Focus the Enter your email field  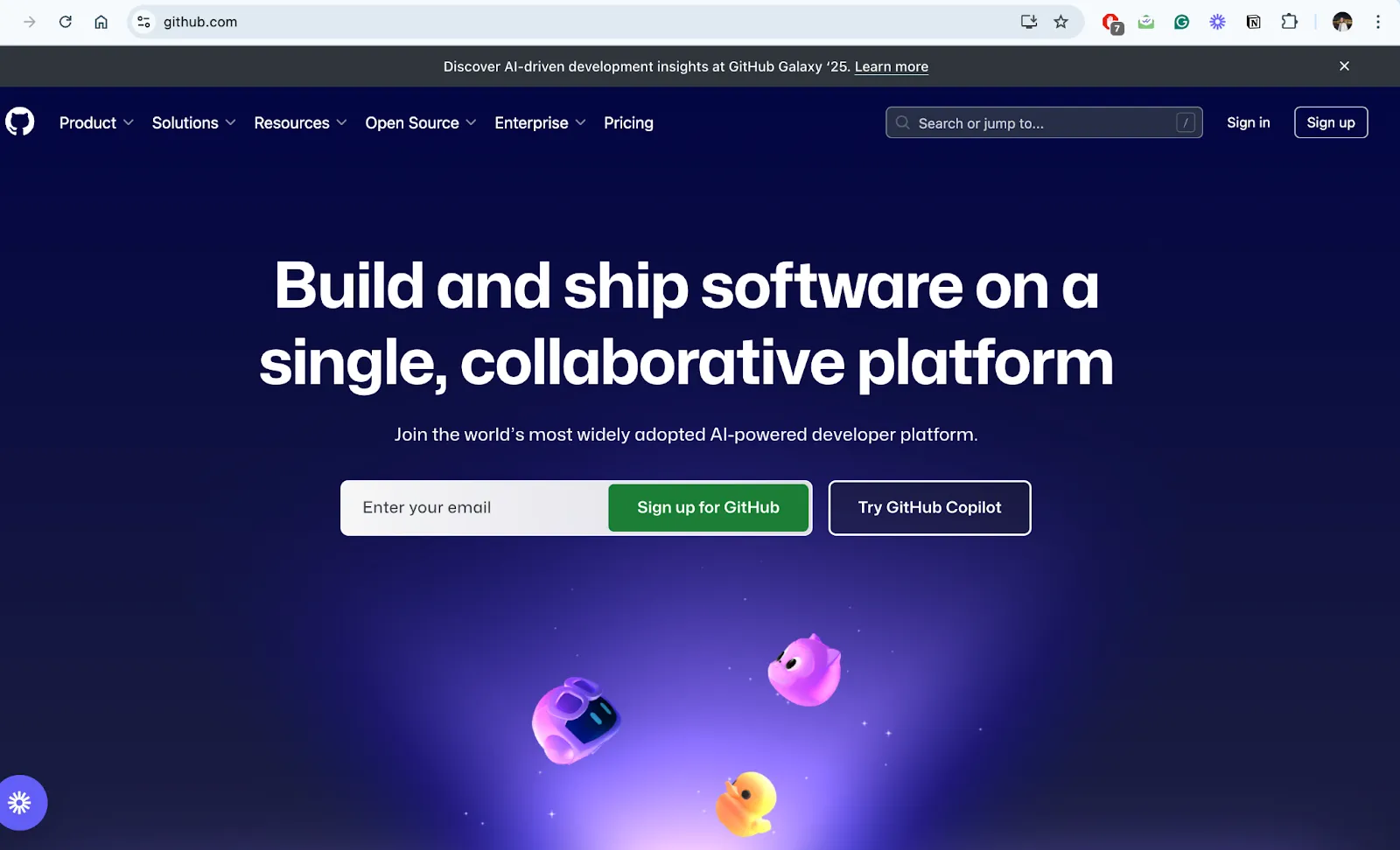(475, 507)
